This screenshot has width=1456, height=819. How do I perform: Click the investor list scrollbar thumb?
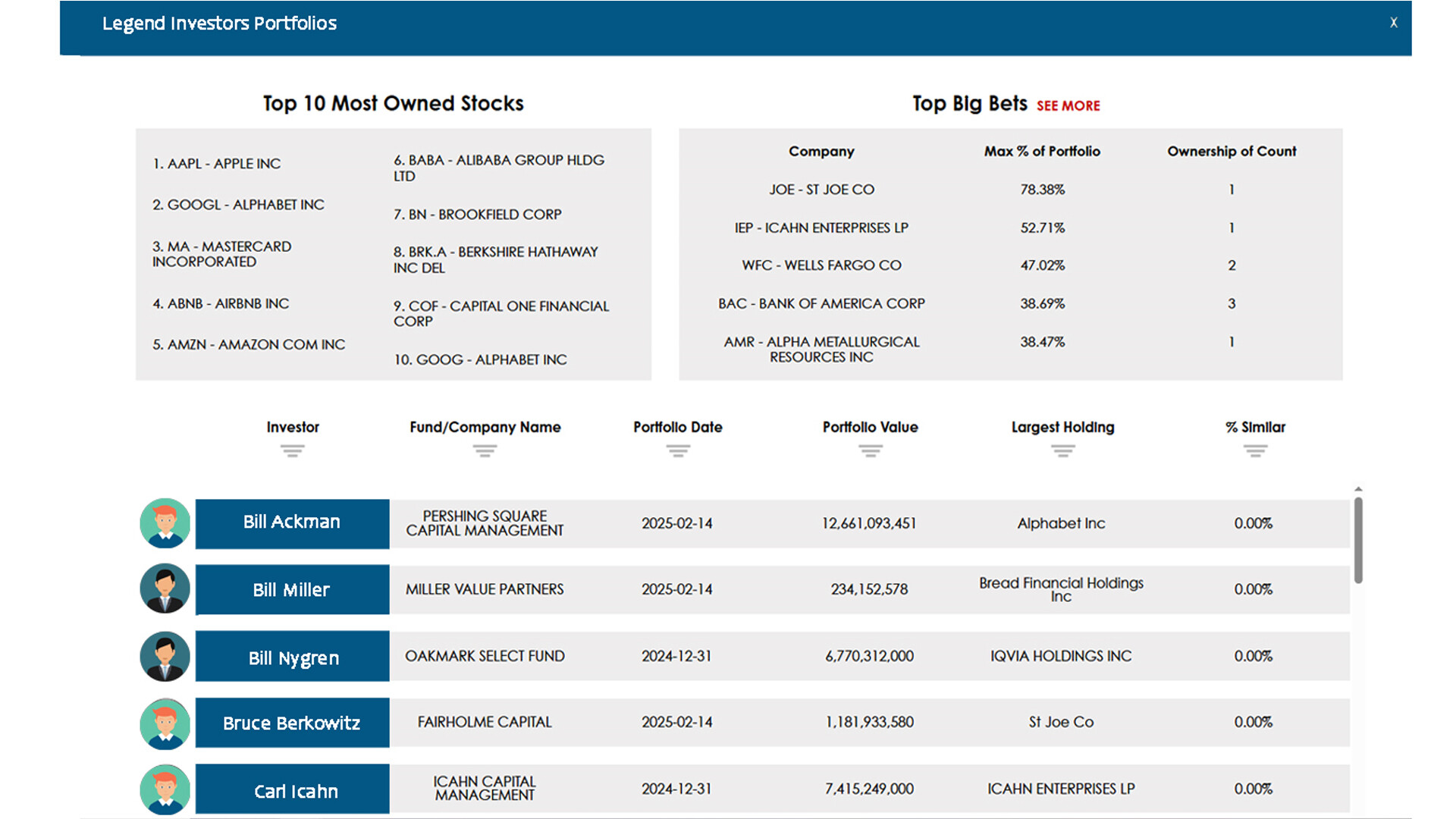(x=1358, y=540)
